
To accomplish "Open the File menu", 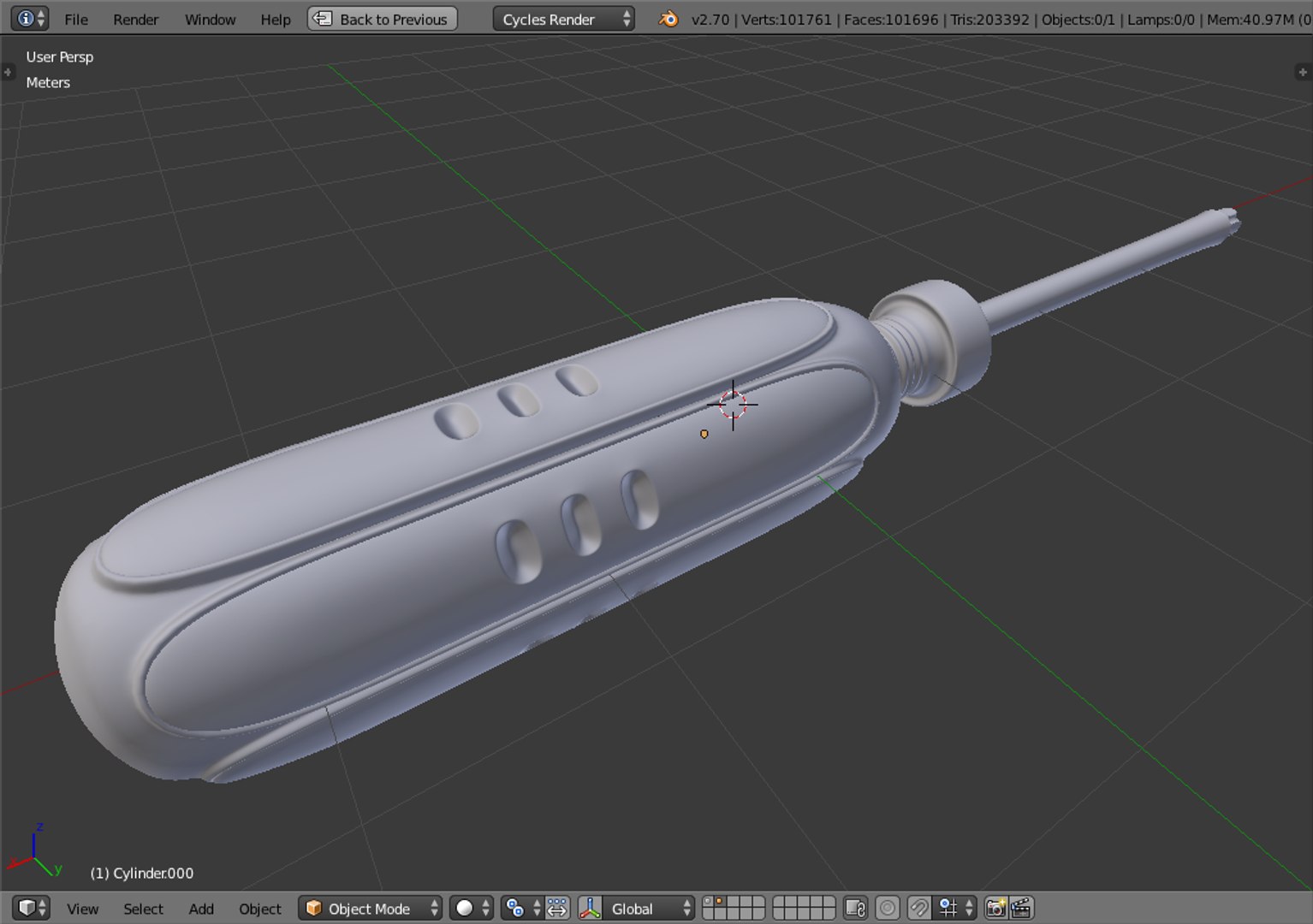I will tap(76, 19).
